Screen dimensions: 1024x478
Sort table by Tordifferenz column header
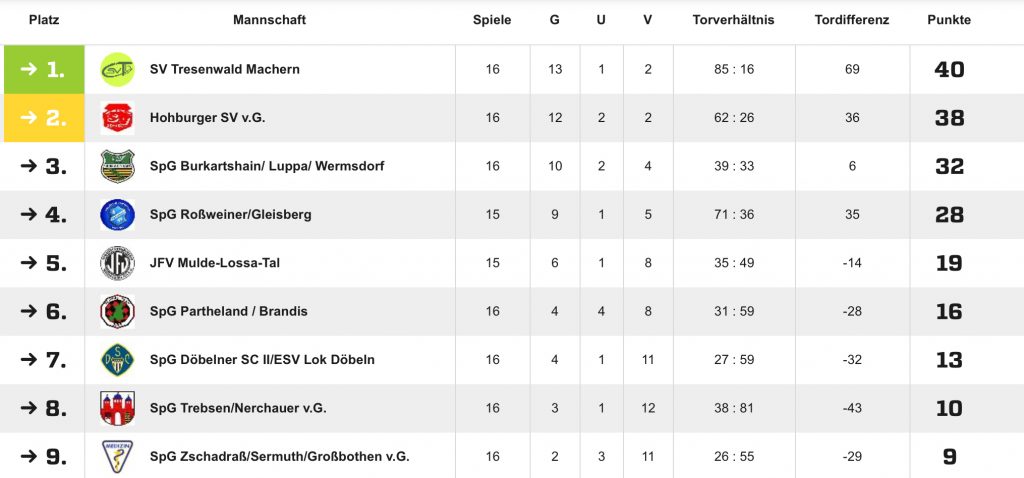coord(852,20)
